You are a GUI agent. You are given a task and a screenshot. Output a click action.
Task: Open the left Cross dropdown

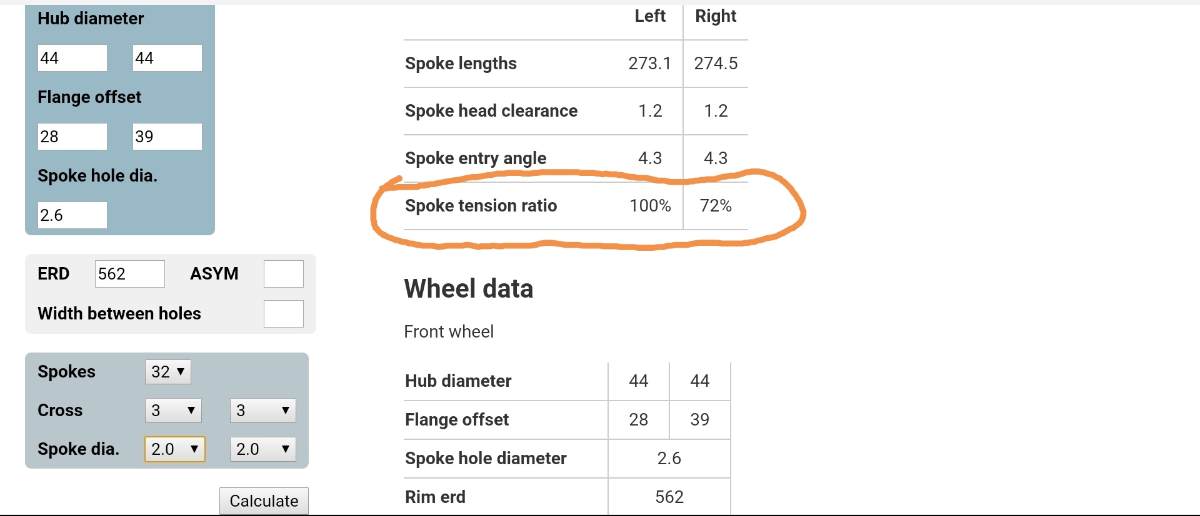click(x=173, y=410)
